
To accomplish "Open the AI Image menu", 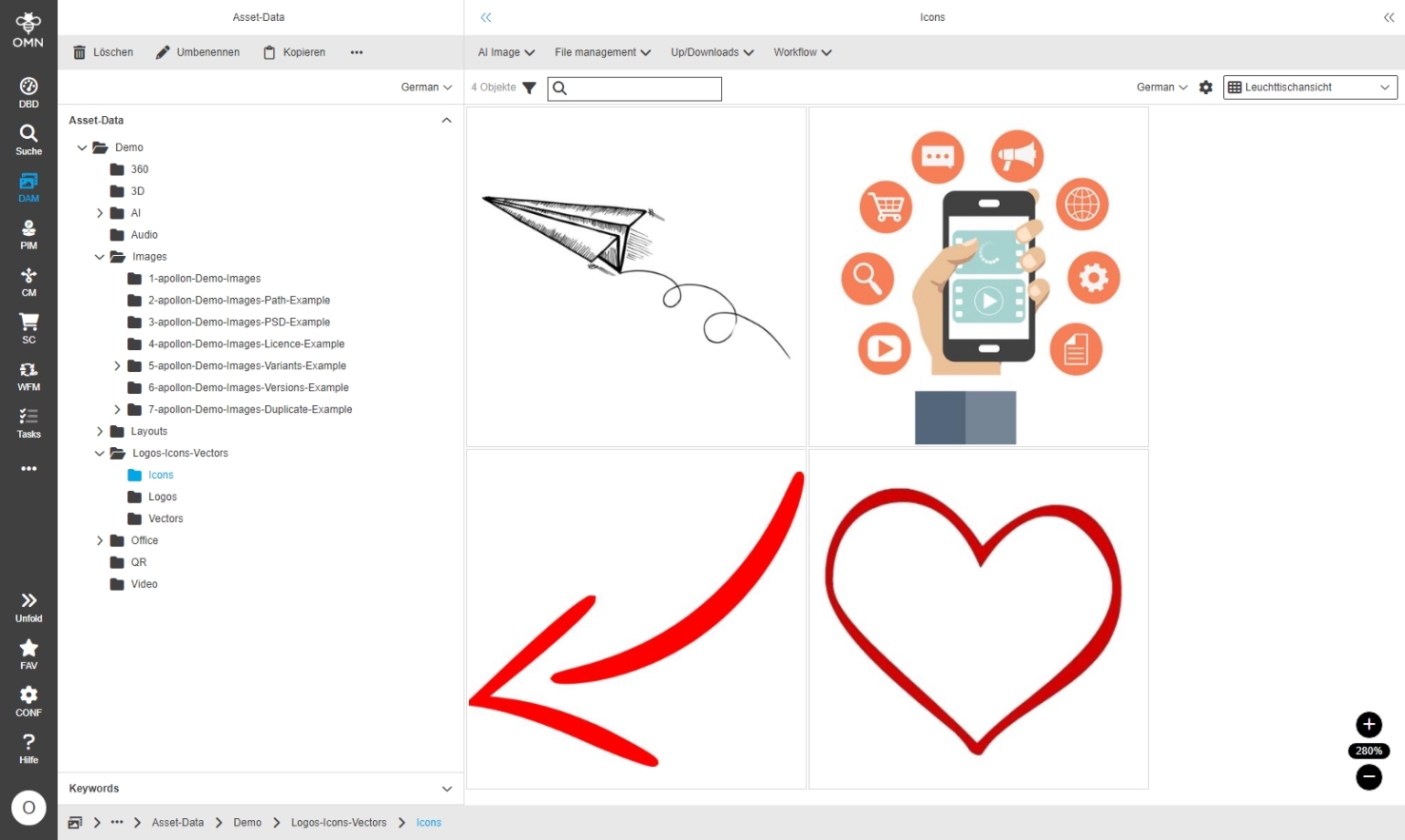I will [507, 52].
